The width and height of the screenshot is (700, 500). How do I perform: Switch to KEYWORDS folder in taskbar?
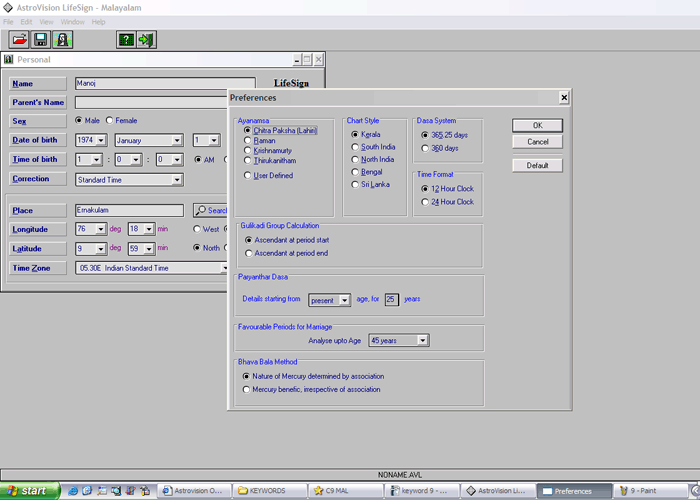pyautogui.click(x=270, y=491)
